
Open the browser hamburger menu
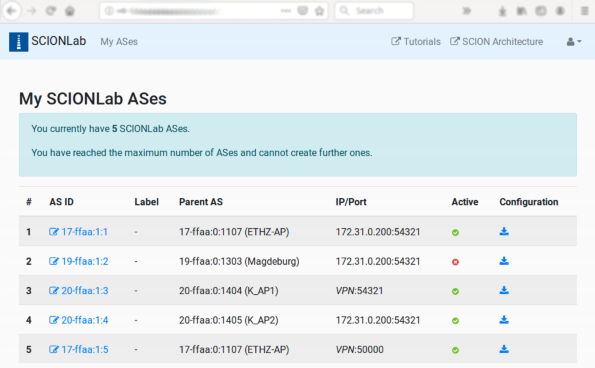click(x=584, y=11)
